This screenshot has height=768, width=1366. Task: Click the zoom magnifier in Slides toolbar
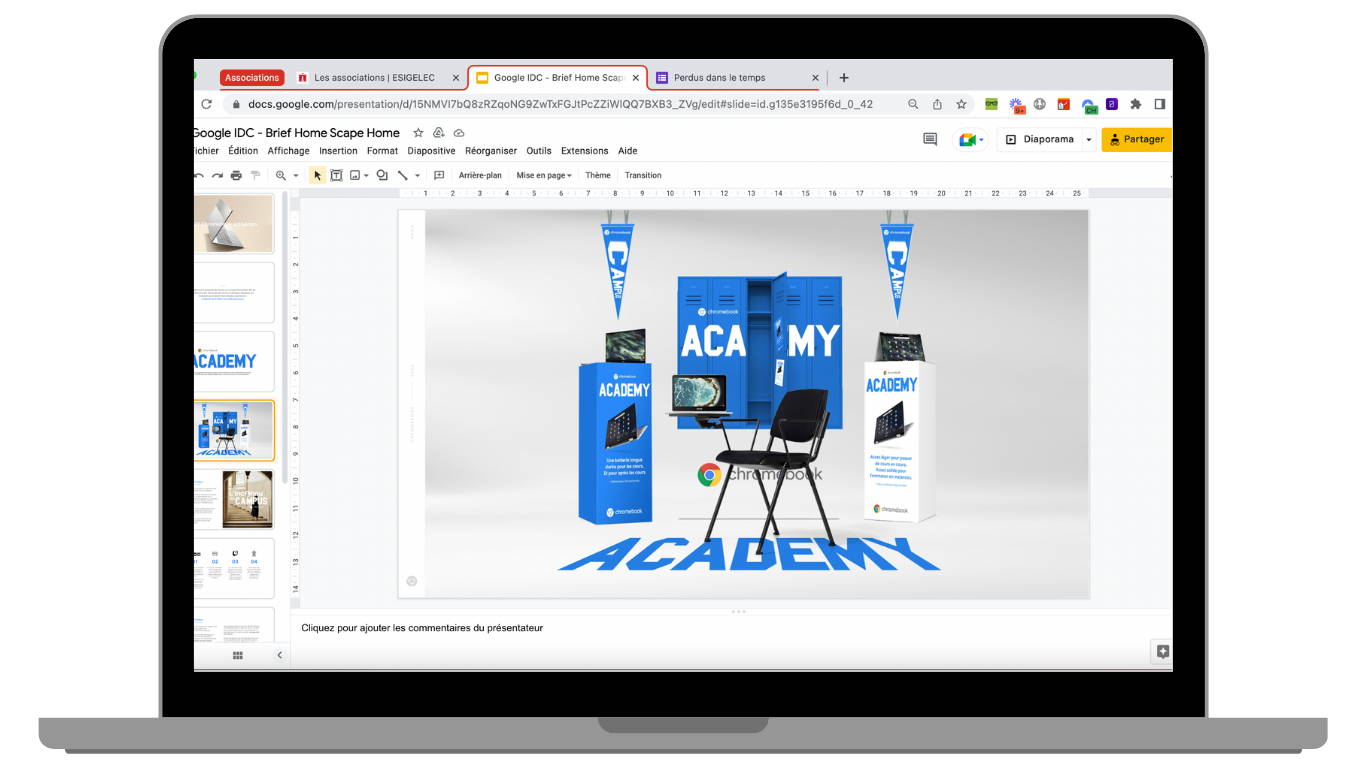pos(281,175)
